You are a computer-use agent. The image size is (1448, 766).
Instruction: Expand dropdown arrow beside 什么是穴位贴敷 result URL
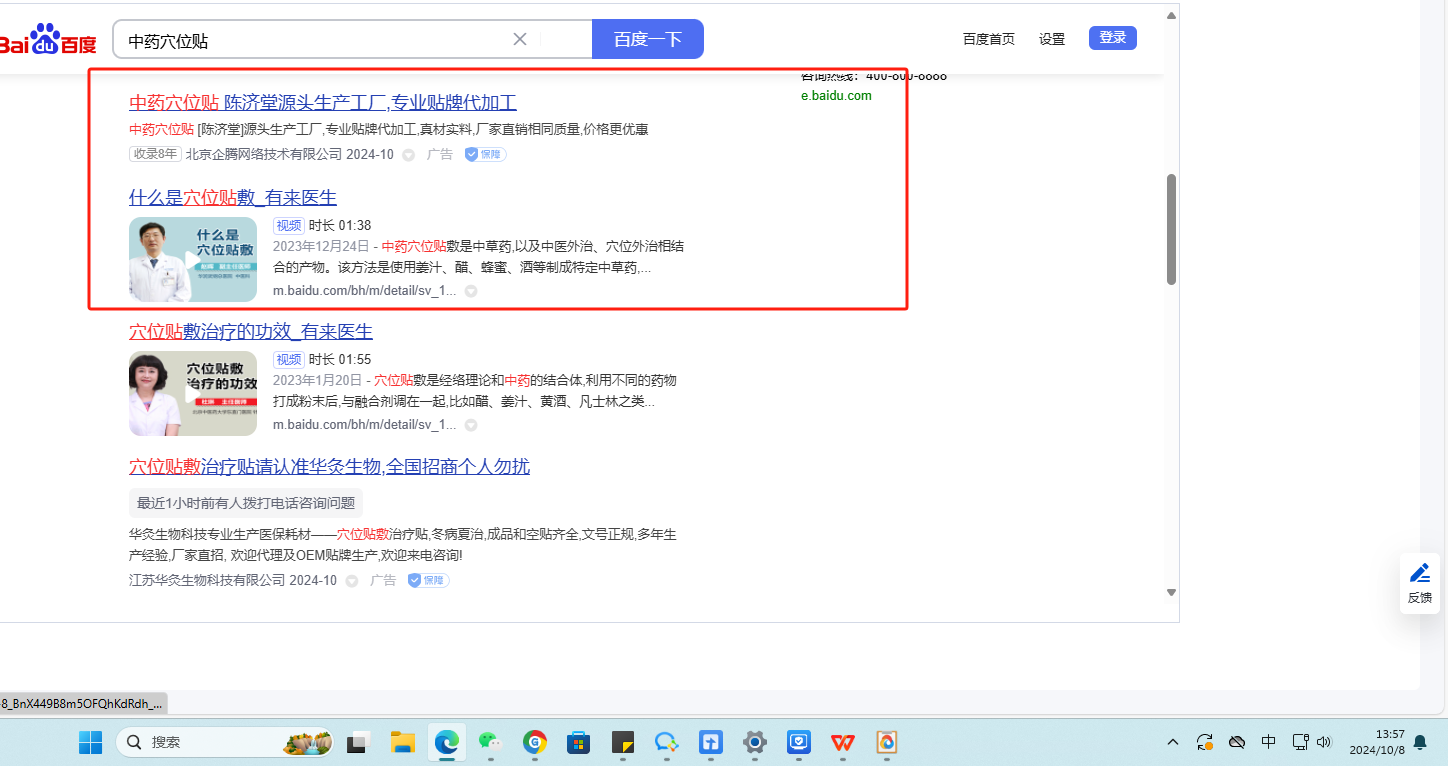point(471,291)
